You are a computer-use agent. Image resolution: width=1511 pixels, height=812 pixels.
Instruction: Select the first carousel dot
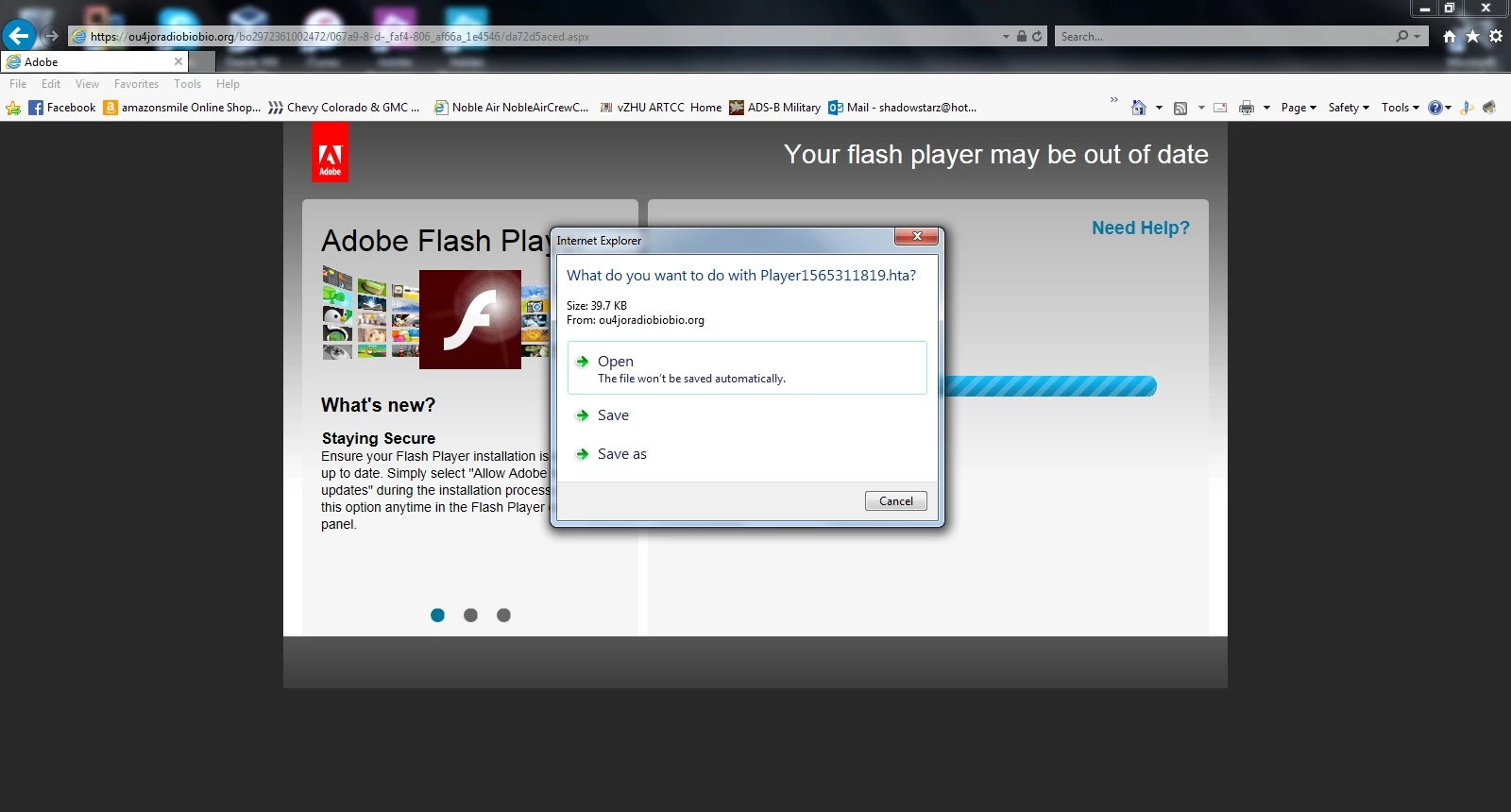coord(437,616)
